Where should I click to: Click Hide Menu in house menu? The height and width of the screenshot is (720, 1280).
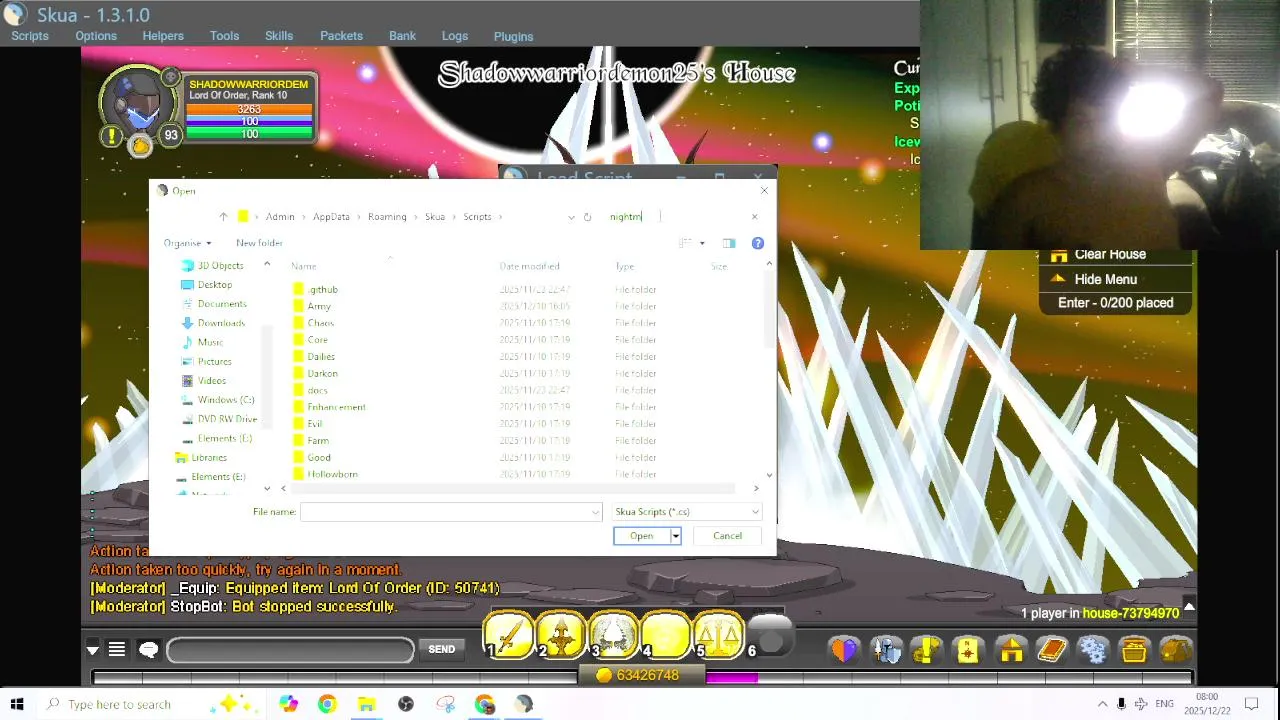1106,279
